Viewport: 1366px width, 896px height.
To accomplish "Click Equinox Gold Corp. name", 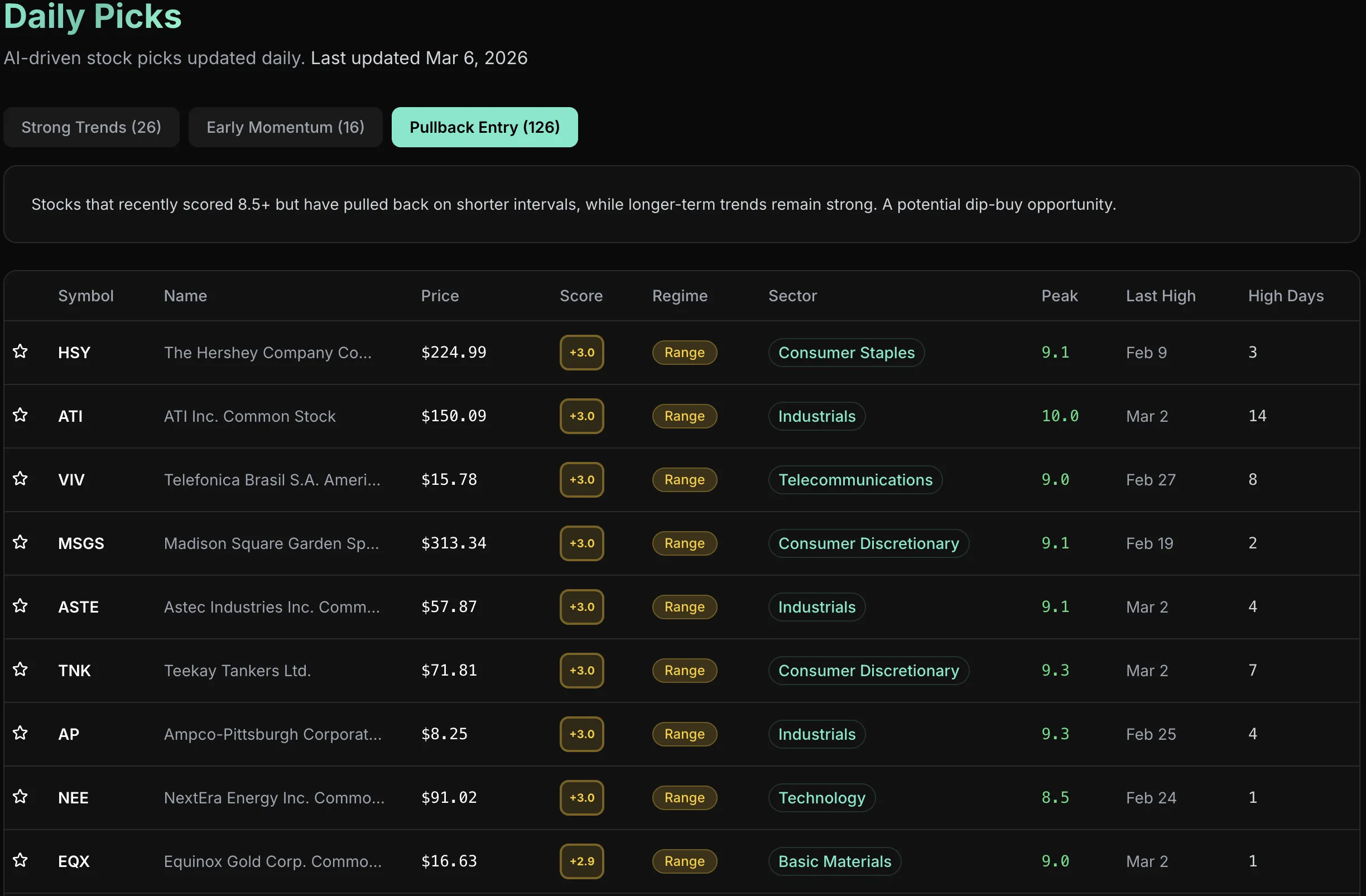I will tap(273, 861).
